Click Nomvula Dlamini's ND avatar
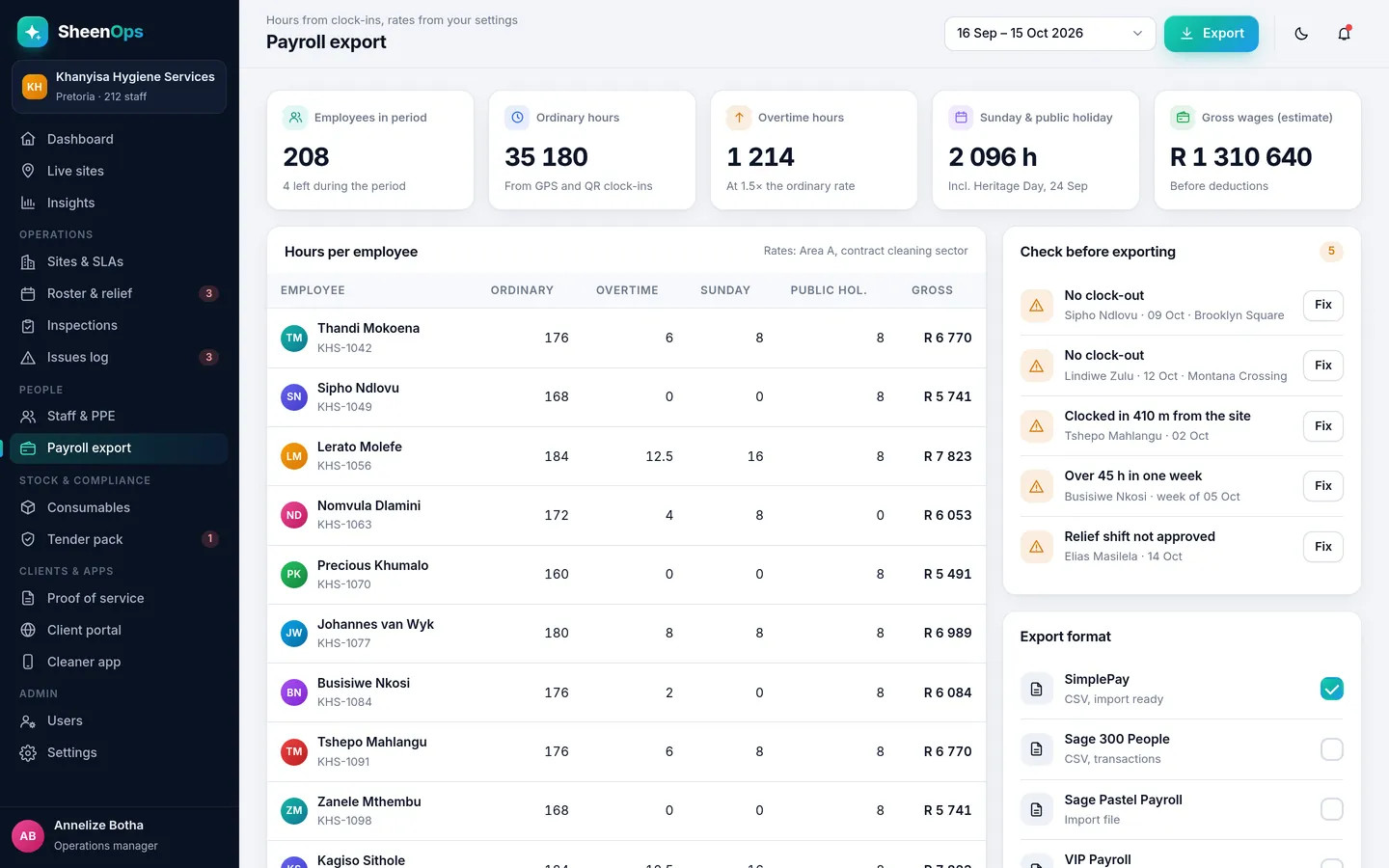This screenshot has width=1389, height=868. [x=294, y=515]
